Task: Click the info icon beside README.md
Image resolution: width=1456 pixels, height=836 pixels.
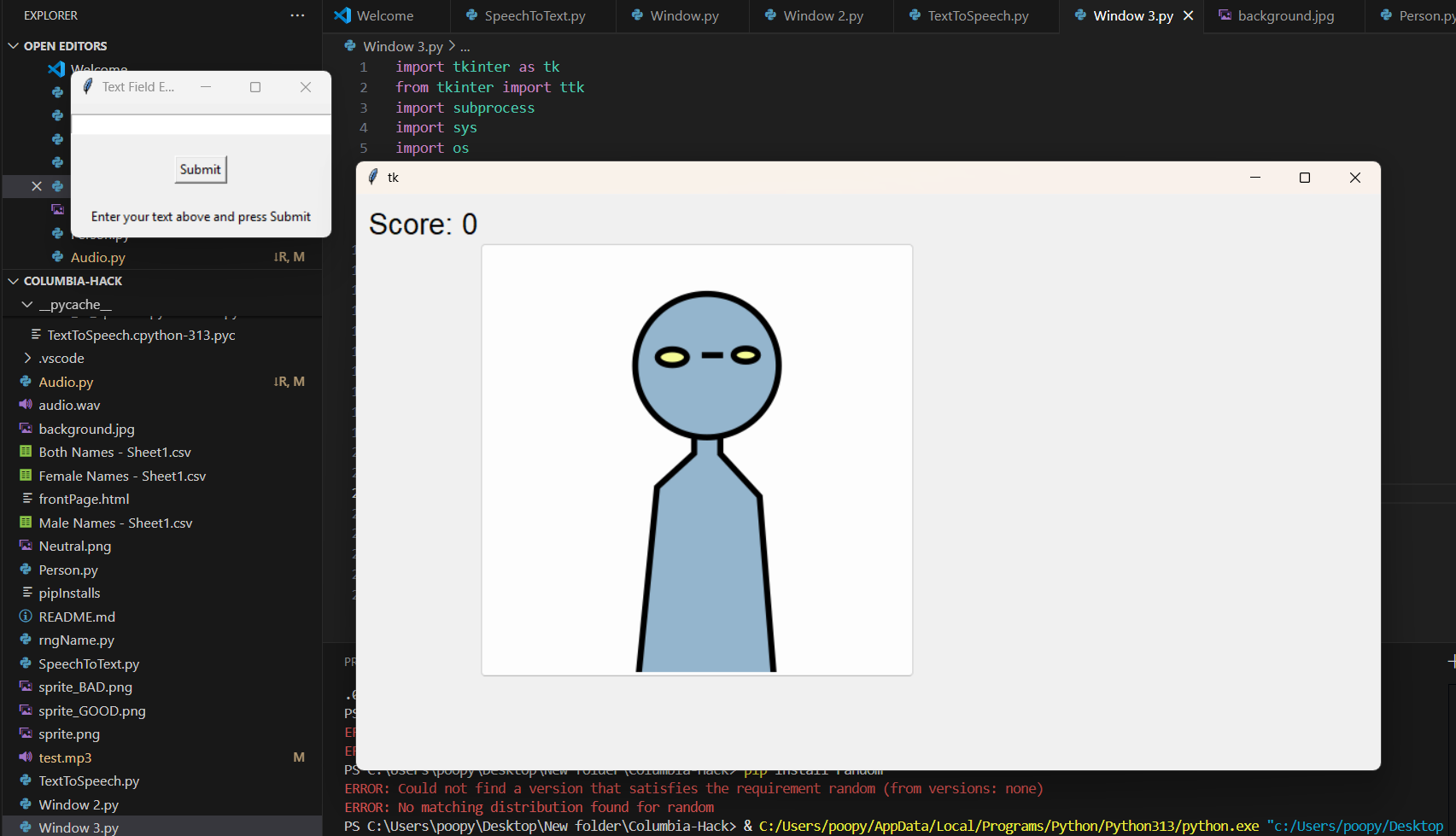Action: pyautogui.click(x=26, y=617)
